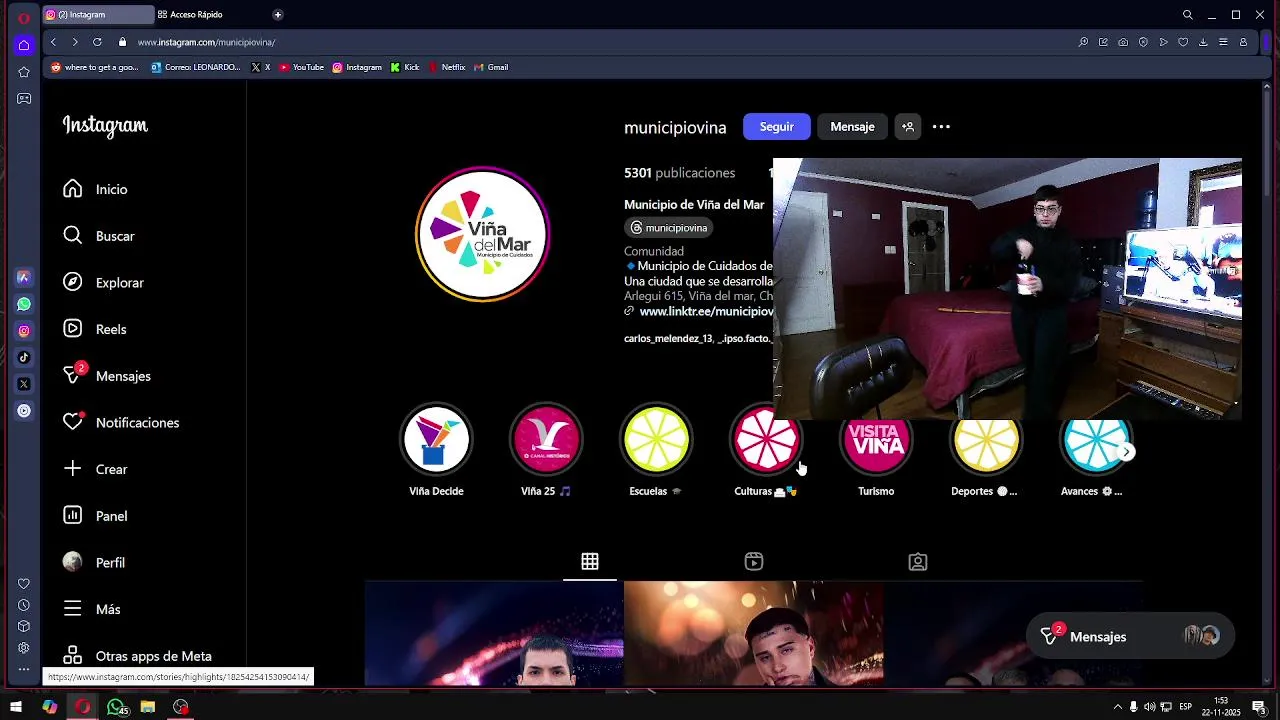Show similar accounts suggestion button
Viewport: 1280px width, 720px height.
click(907, 127)
